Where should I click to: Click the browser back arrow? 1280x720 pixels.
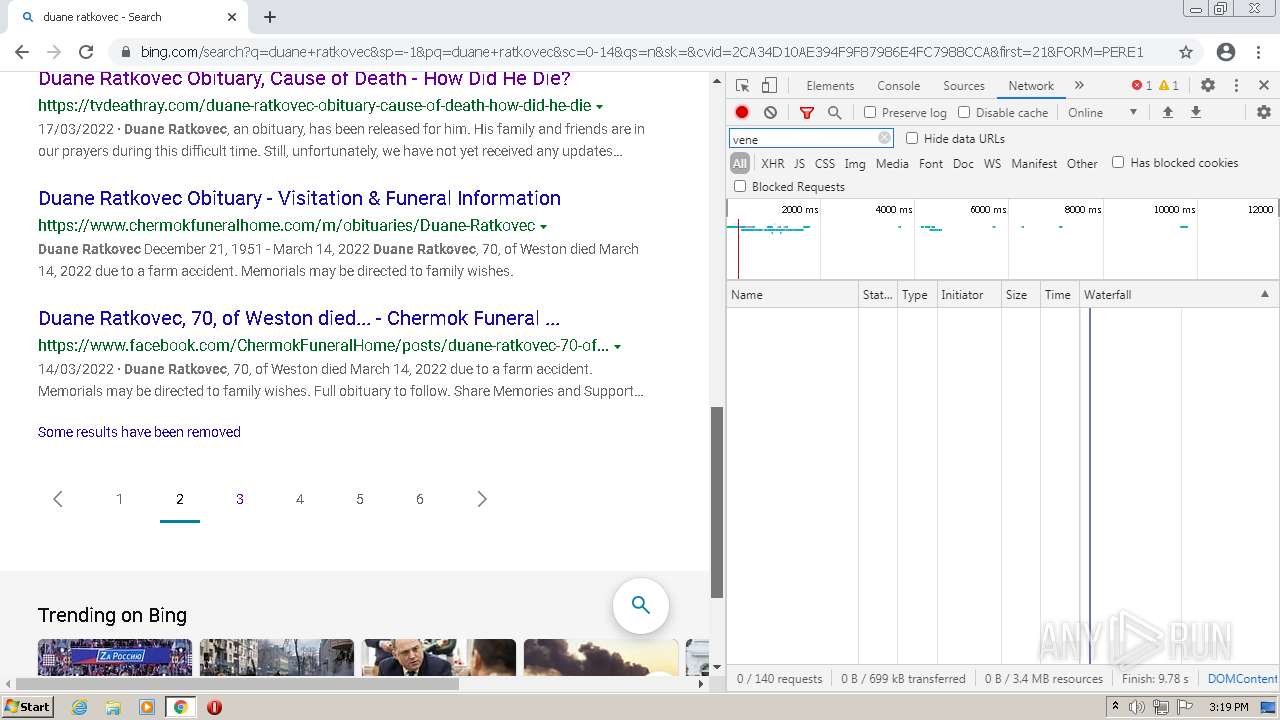(x=22, y=52)
